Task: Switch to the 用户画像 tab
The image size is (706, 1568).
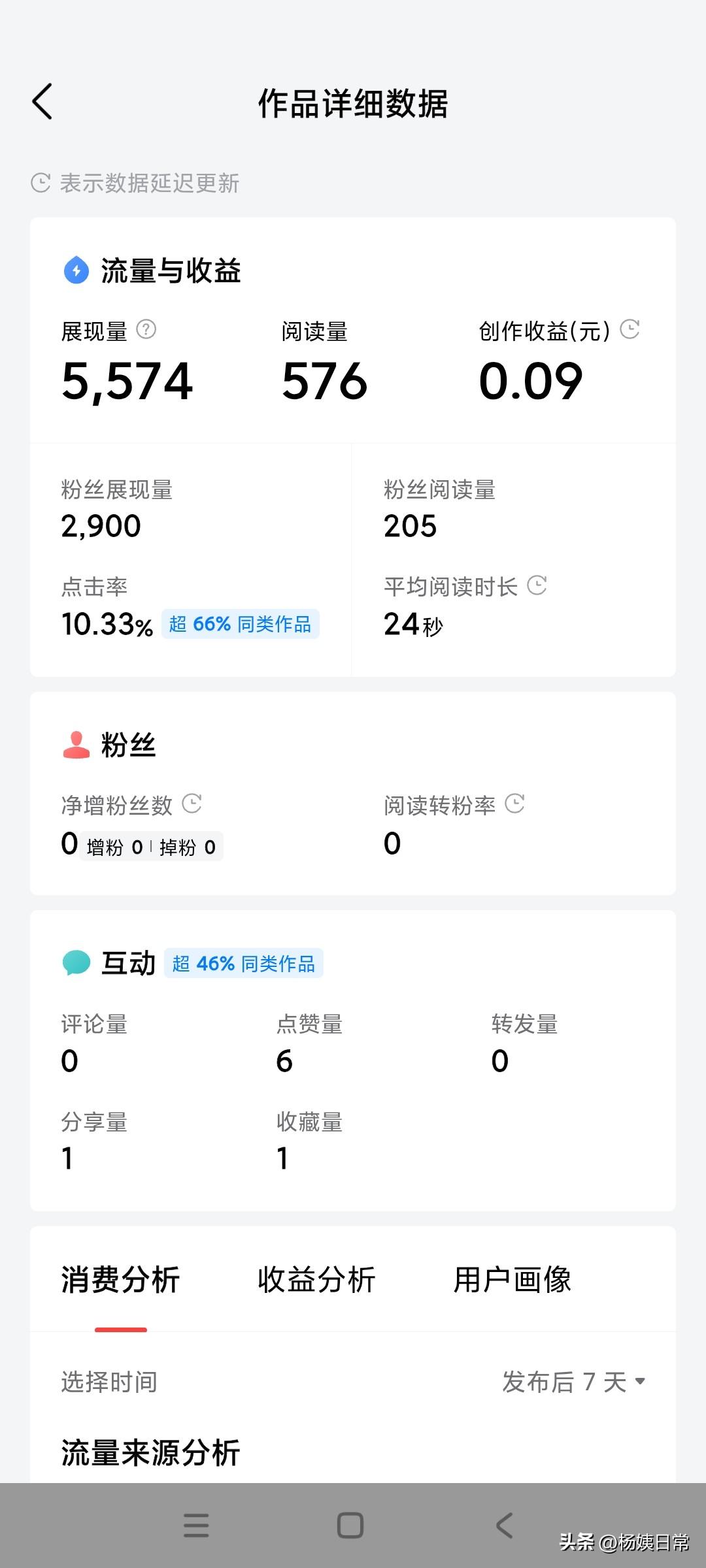Action: [x=513, y=1279]
